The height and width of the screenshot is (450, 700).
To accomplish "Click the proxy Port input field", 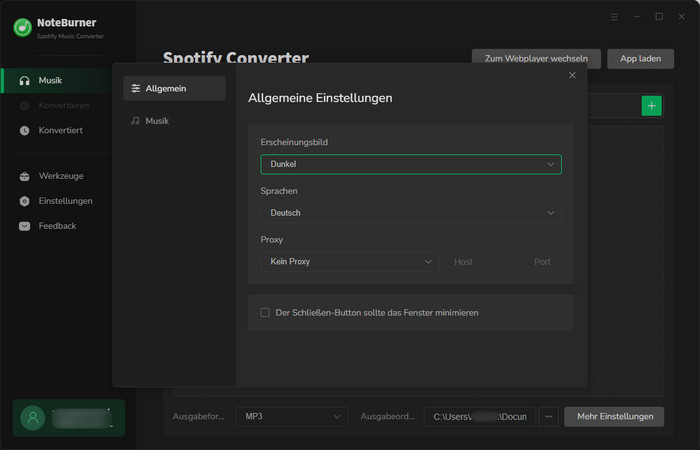I will coord(543,262).
